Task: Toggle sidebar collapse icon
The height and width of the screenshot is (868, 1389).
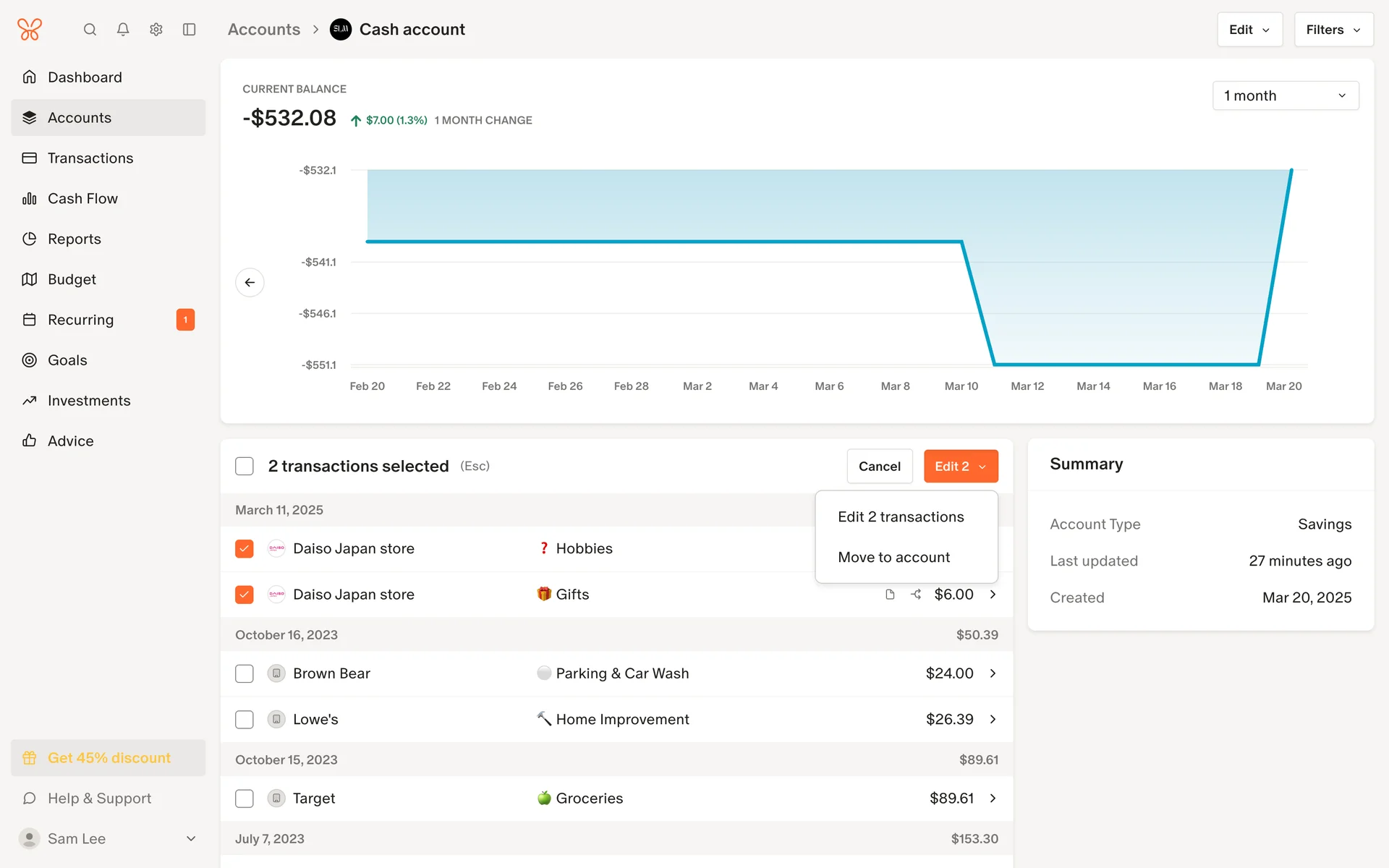Action: (190, 30)
